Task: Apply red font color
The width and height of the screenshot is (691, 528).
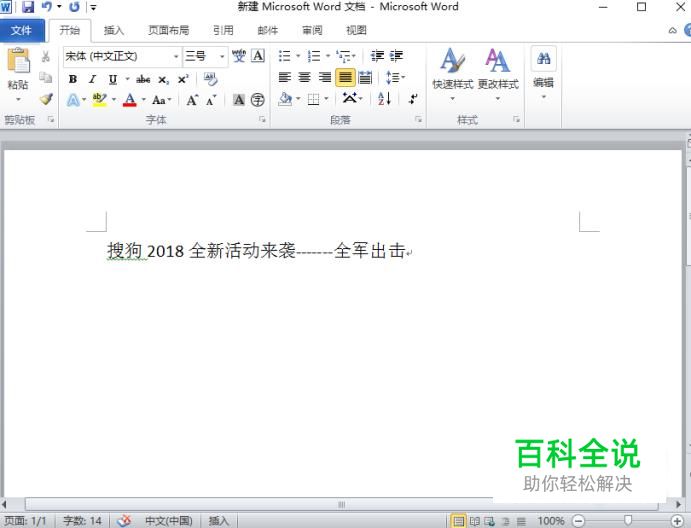Action: pyautogui.click(x=130, y=100)
